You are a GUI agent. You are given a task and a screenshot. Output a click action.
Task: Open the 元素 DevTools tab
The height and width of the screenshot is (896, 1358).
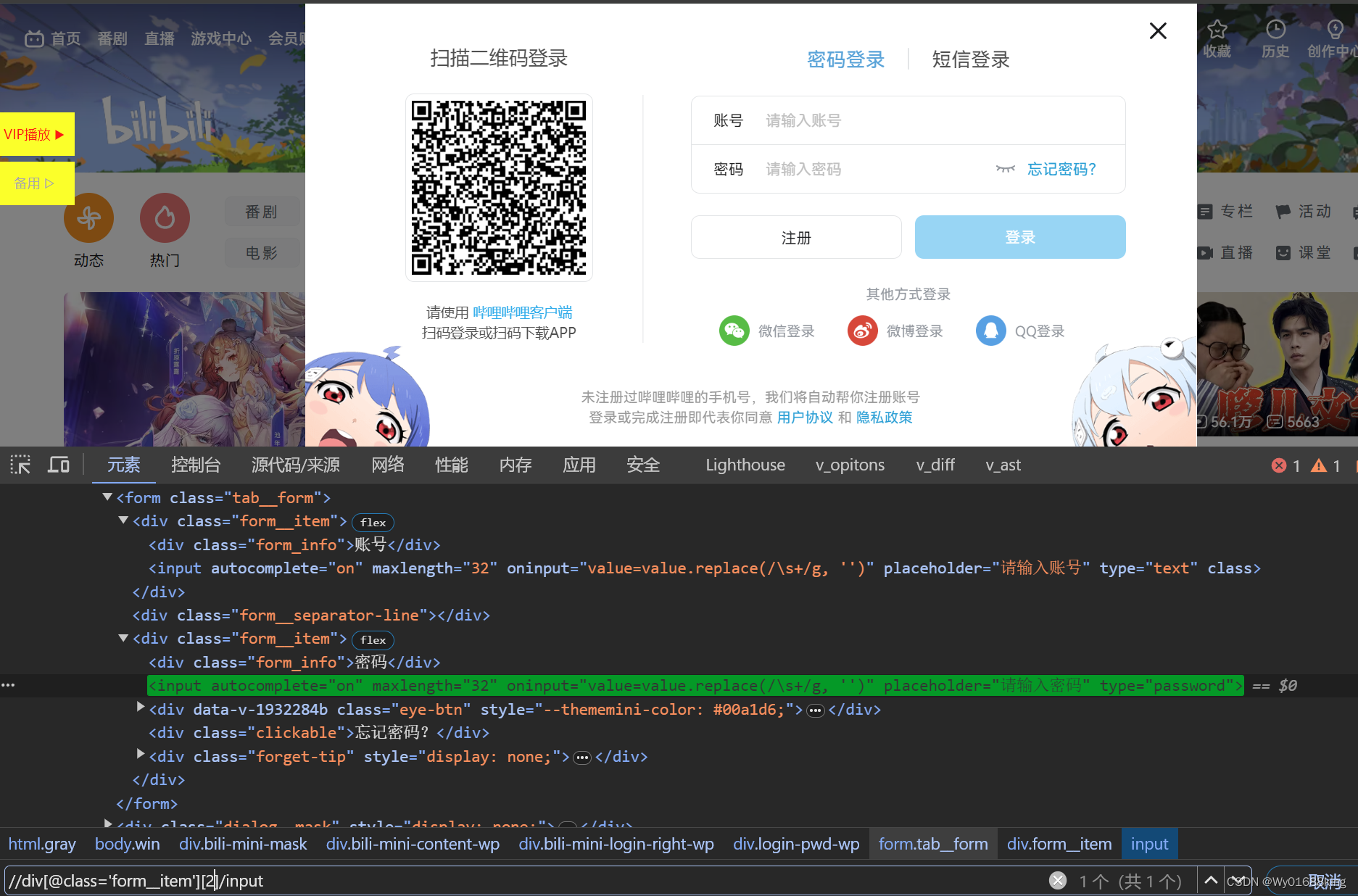point(124,465)
